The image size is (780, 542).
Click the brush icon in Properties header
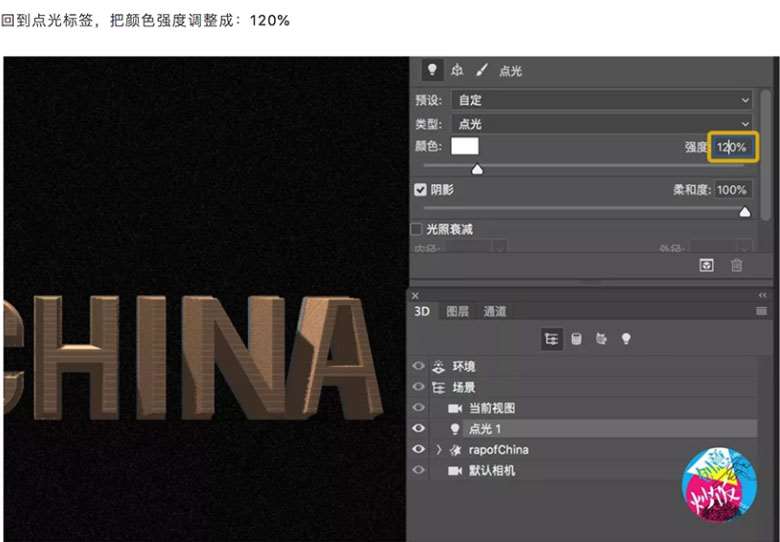tap(482, 70)
